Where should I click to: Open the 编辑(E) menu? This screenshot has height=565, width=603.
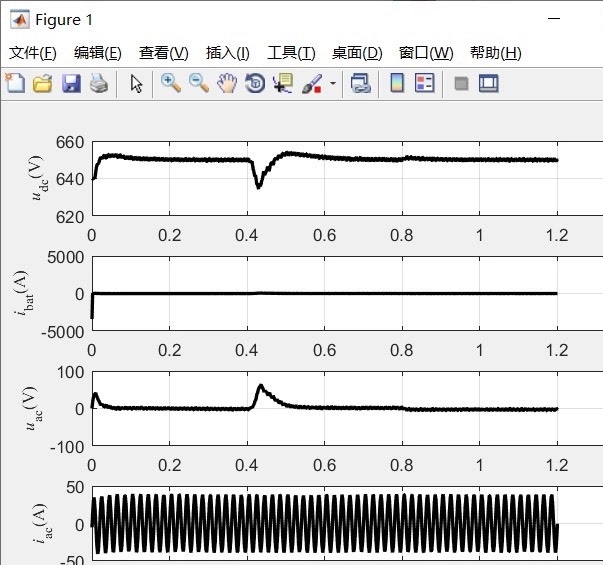(98, 53)
